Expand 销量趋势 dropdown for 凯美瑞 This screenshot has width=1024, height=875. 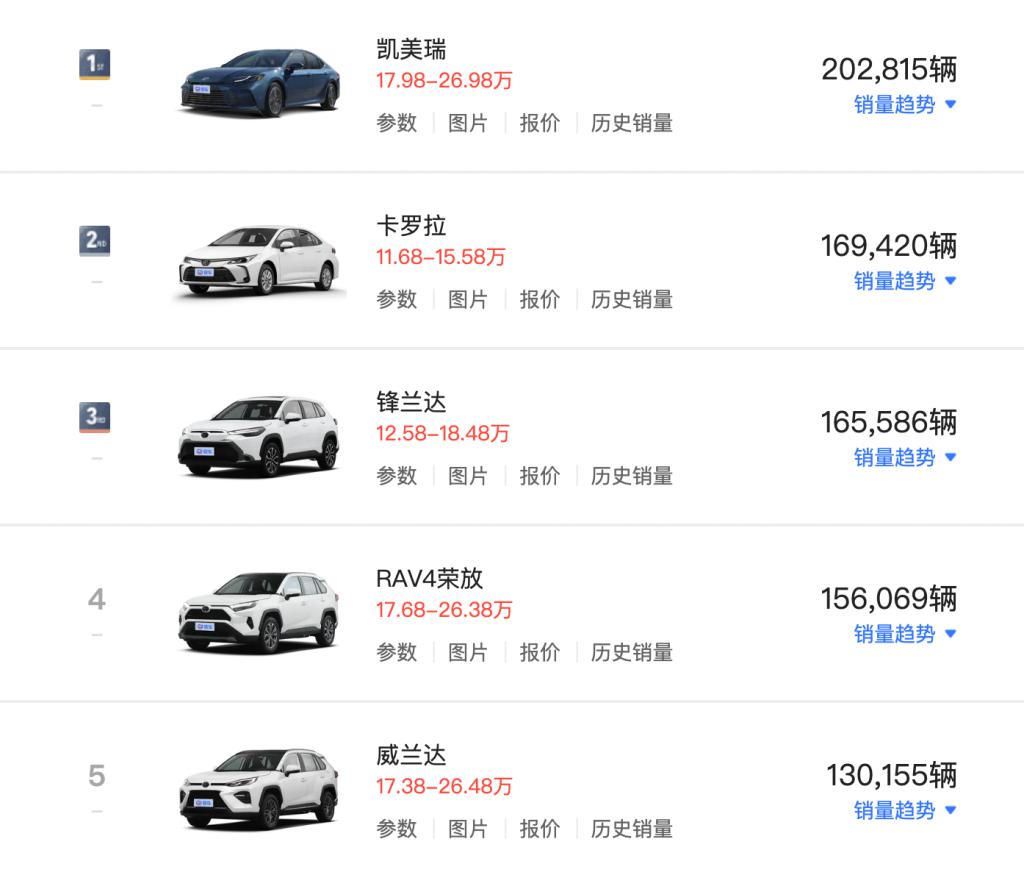coord(905,105)
